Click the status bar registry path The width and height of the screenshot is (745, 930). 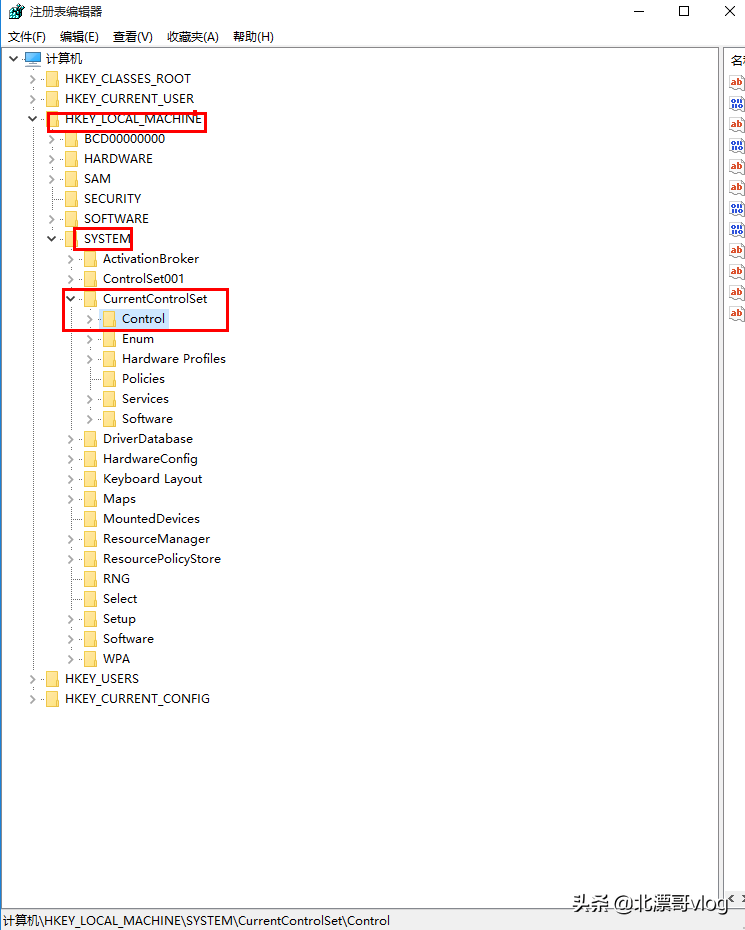tap(196, 921)
